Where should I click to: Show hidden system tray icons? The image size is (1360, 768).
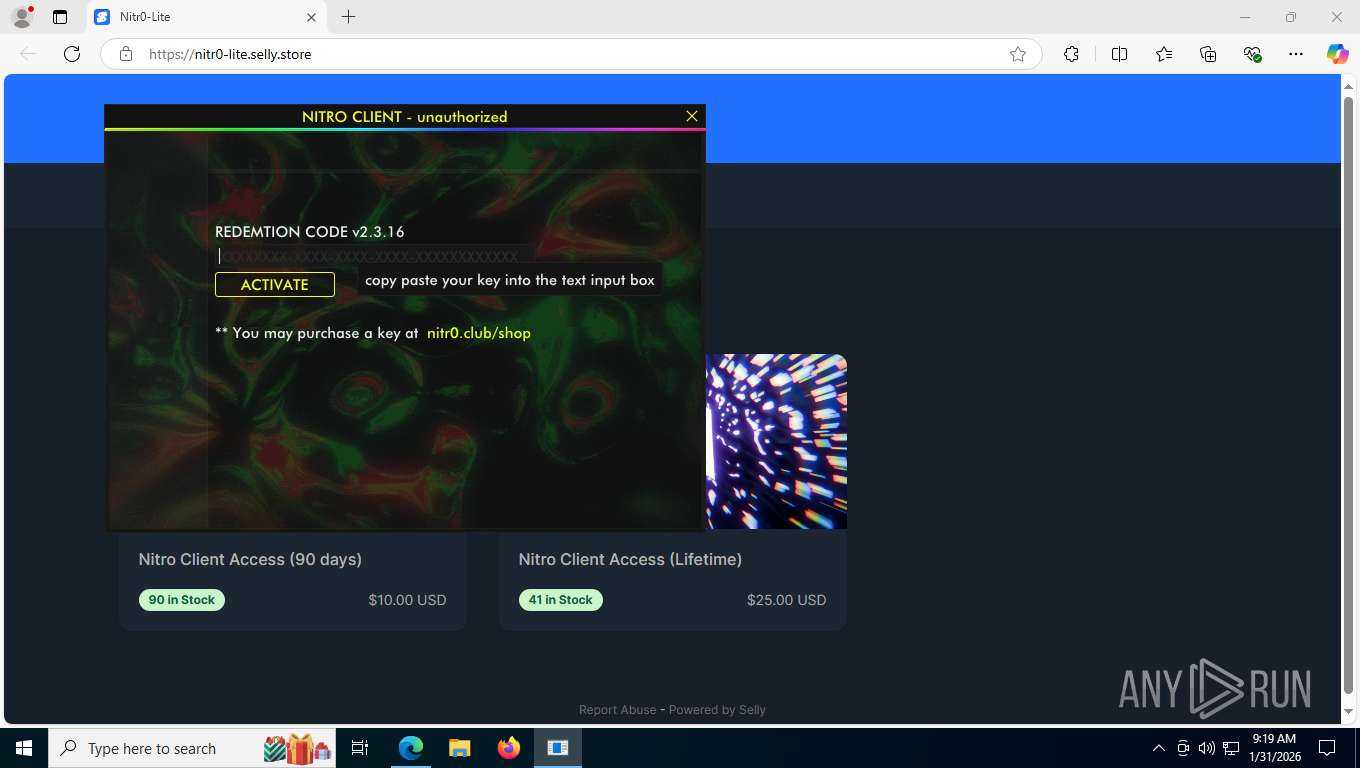coord(1159,748)
